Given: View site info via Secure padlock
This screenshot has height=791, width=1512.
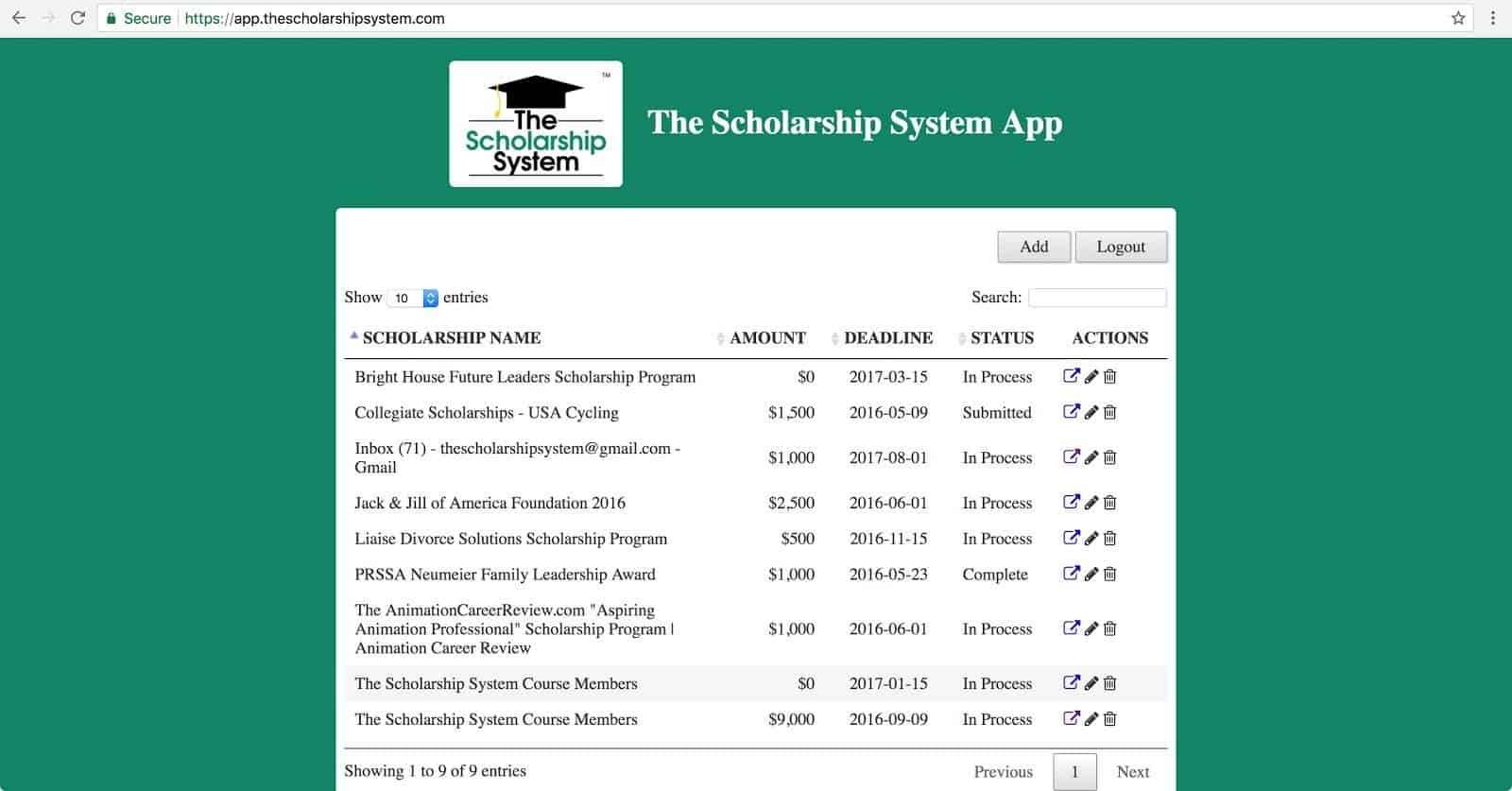Looking at the screenshot, I should (139, 18).
